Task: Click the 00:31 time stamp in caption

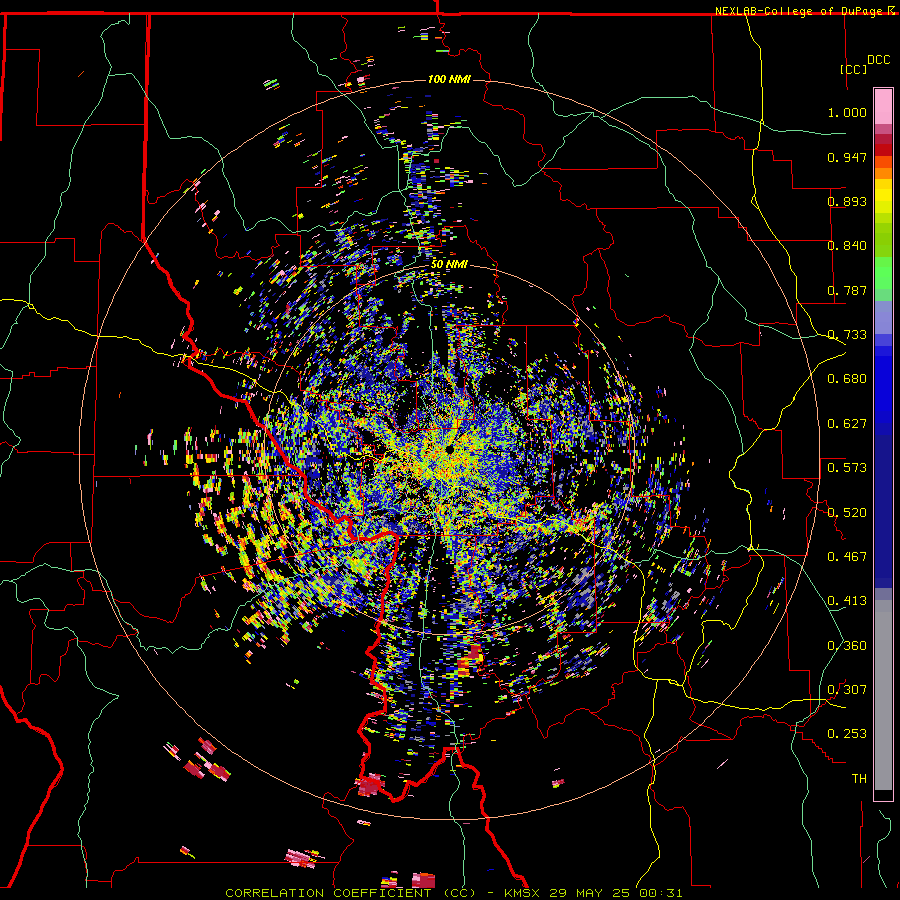Action: coord(660,893)
